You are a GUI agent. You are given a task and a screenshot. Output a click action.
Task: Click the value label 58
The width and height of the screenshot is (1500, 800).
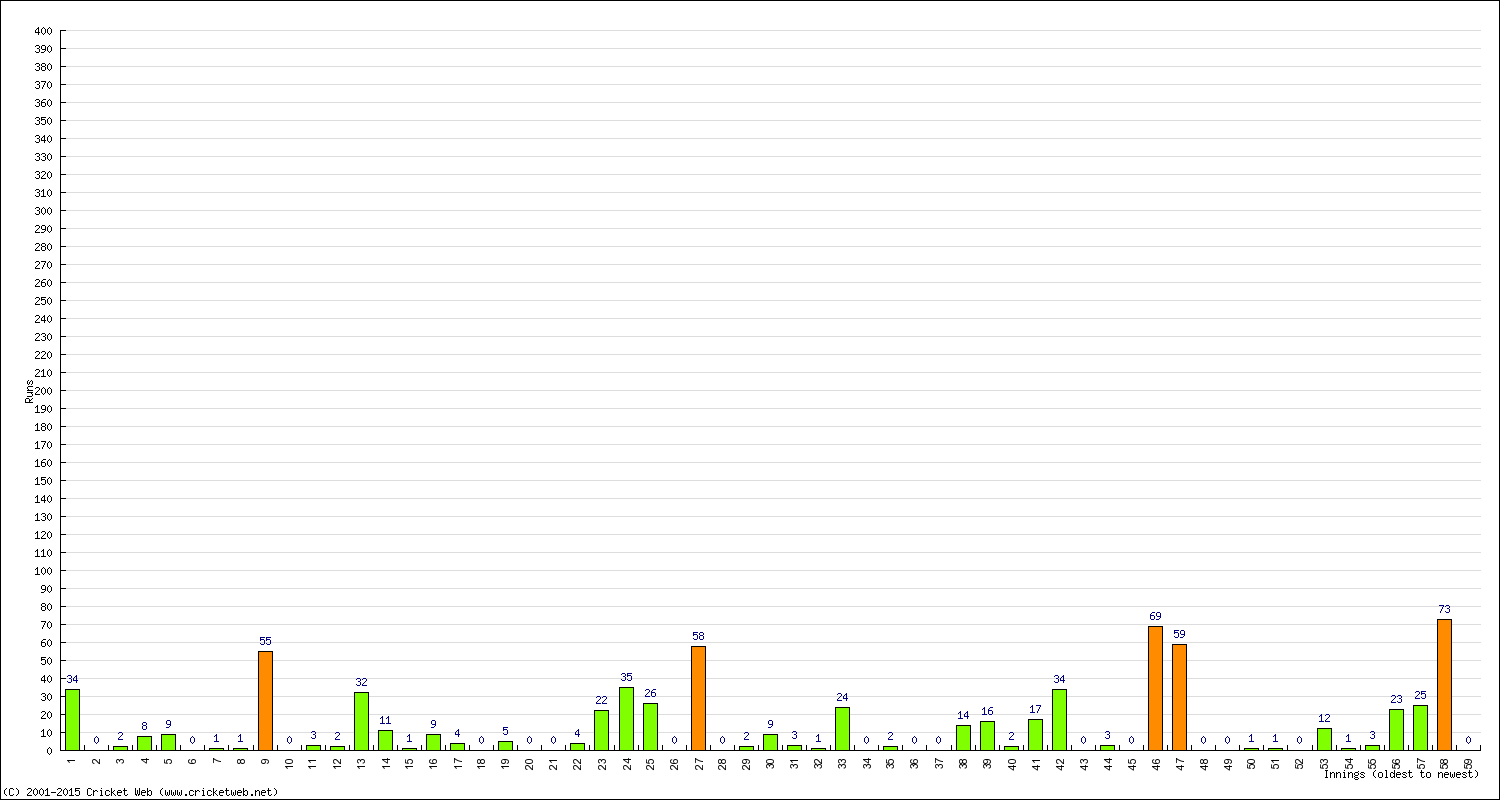pyautogui.click(x=698, y=636)
